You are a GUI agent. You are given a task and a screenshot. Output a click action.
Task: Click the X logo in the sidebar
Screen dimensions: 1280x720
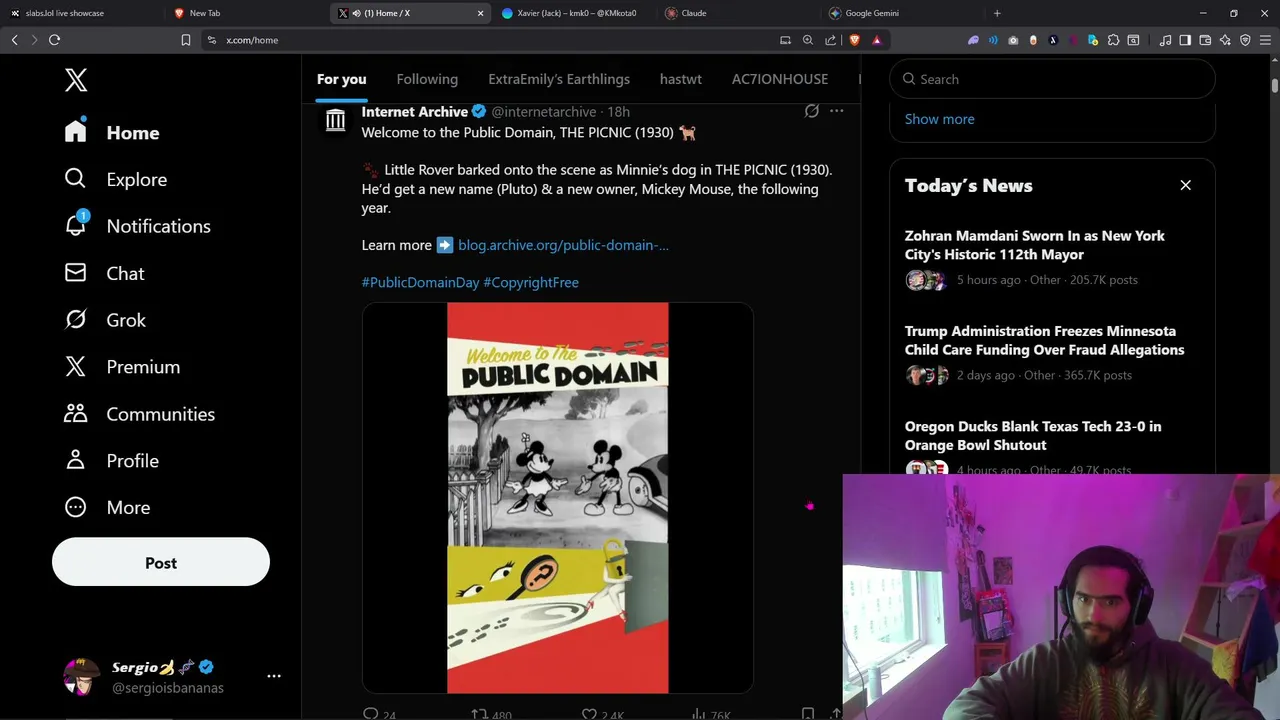(x=76, y=80)
